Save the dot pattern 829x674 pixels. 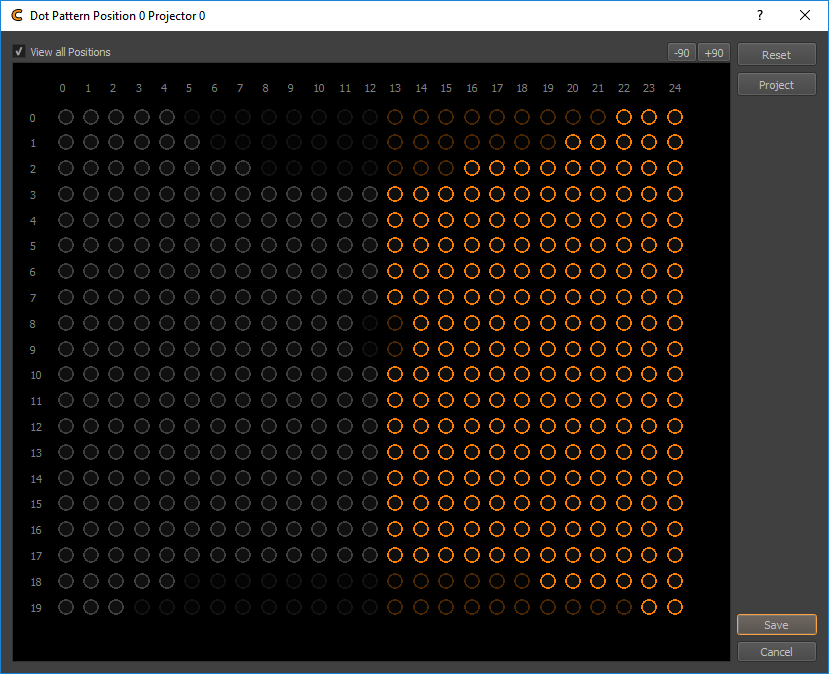[776, 625]
